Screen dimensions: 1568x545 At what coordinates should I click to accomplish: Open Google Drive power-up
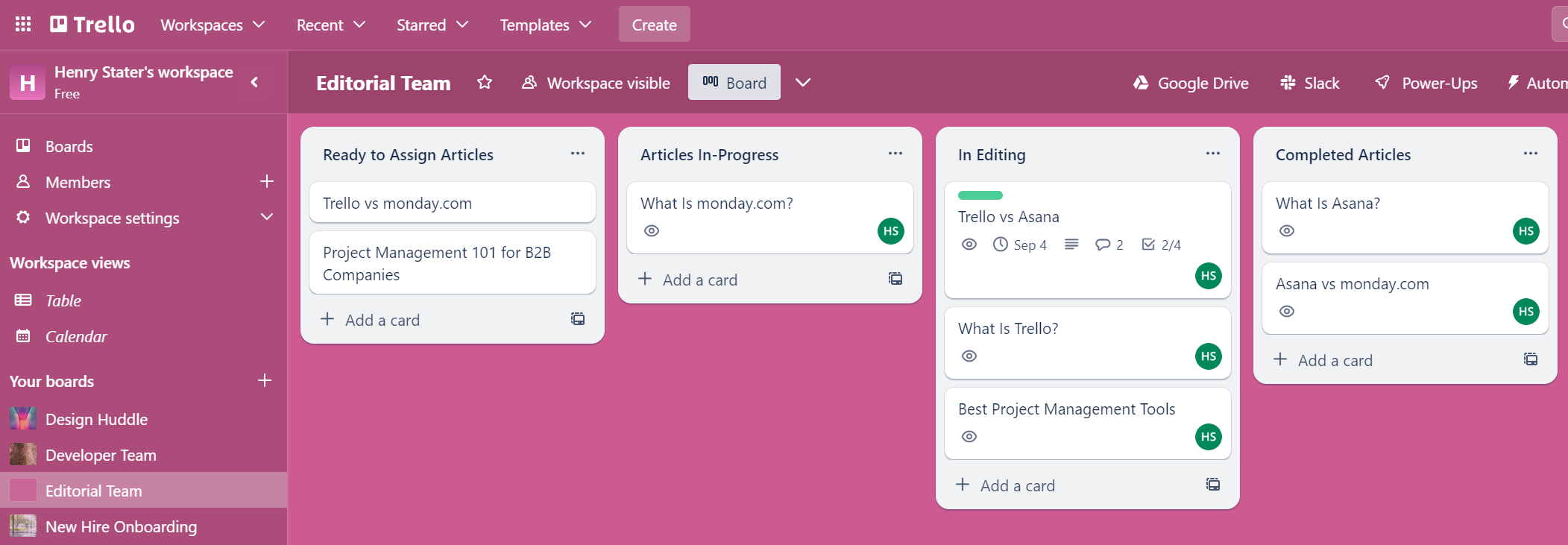[1191, 83]
